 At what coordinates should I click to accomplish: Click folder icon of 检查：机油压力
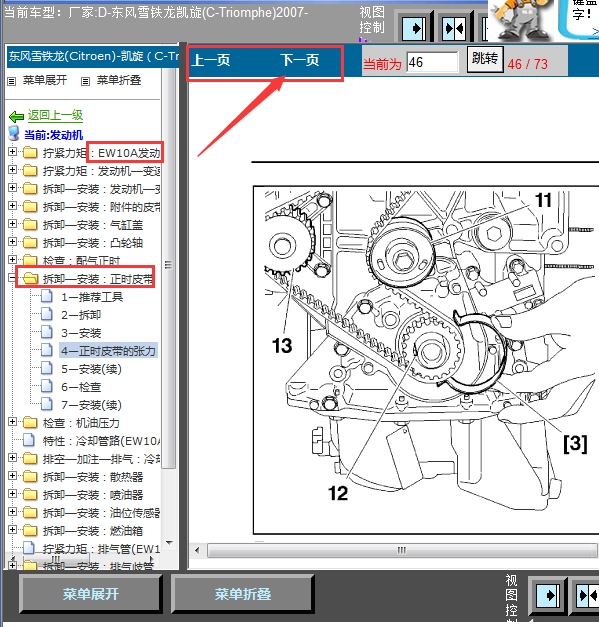(30, 422)
